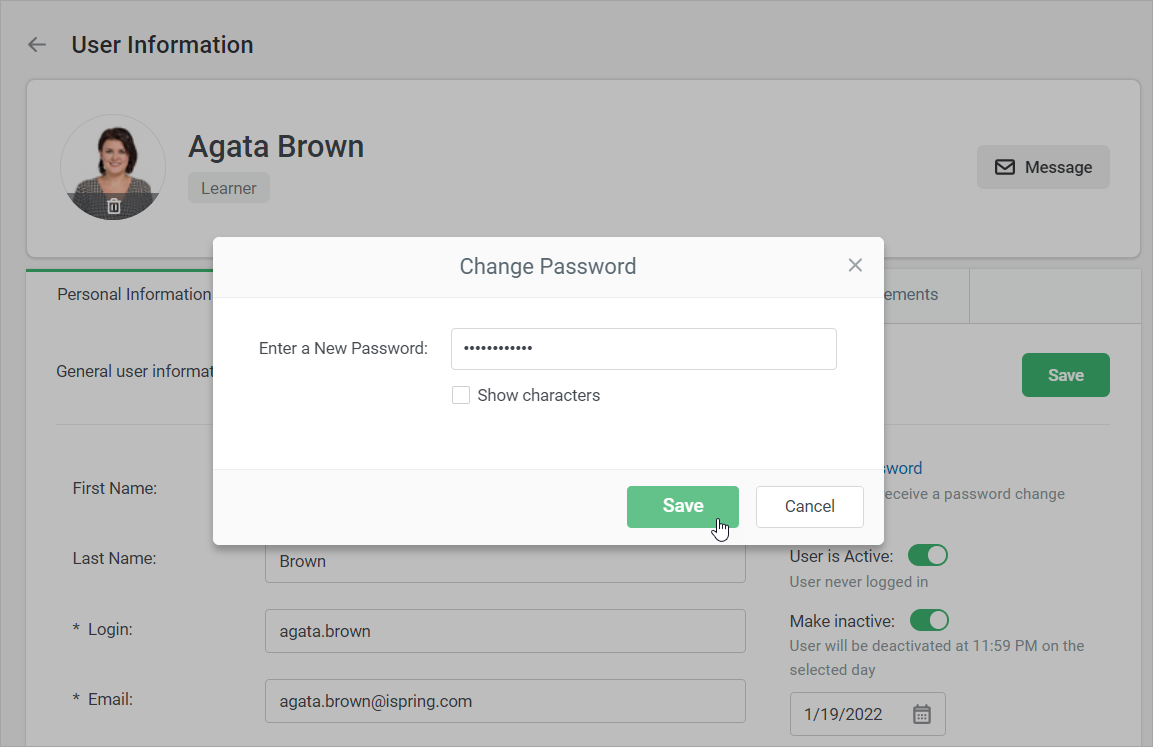Click the partially hidden password link
Viewport: 1153px width, 747px height.
point(902,468)
